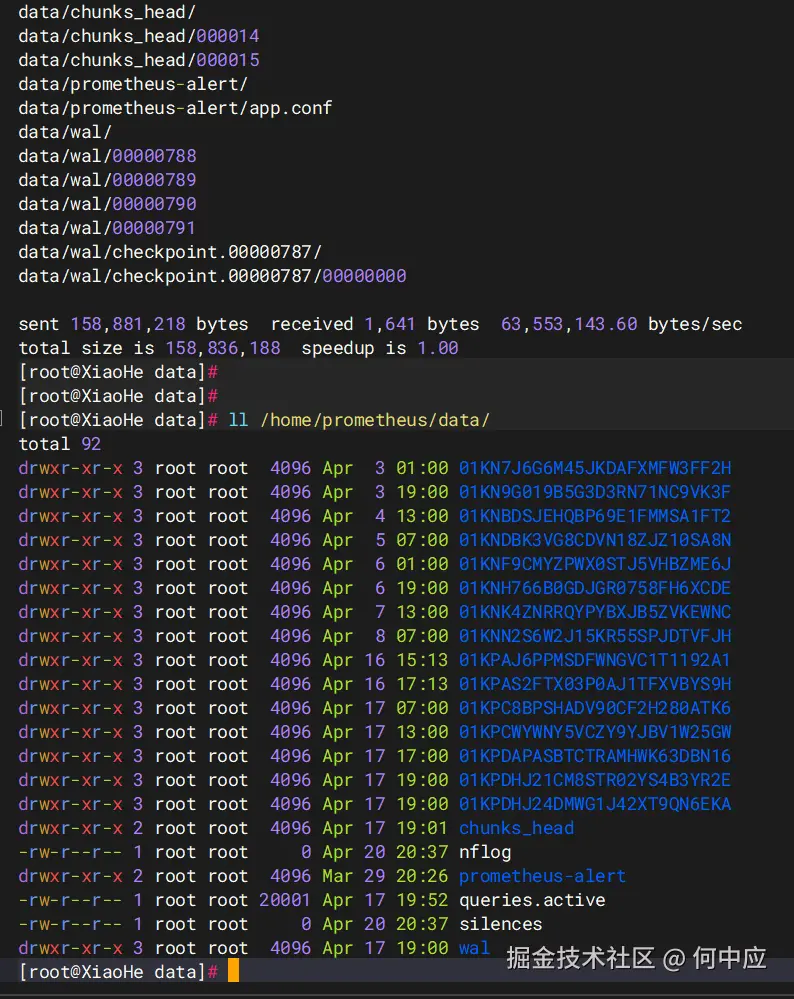This screenshot has width=794, height=999.
Task: Click the chunks_head directory name in listing
Action: coord(516,828)
